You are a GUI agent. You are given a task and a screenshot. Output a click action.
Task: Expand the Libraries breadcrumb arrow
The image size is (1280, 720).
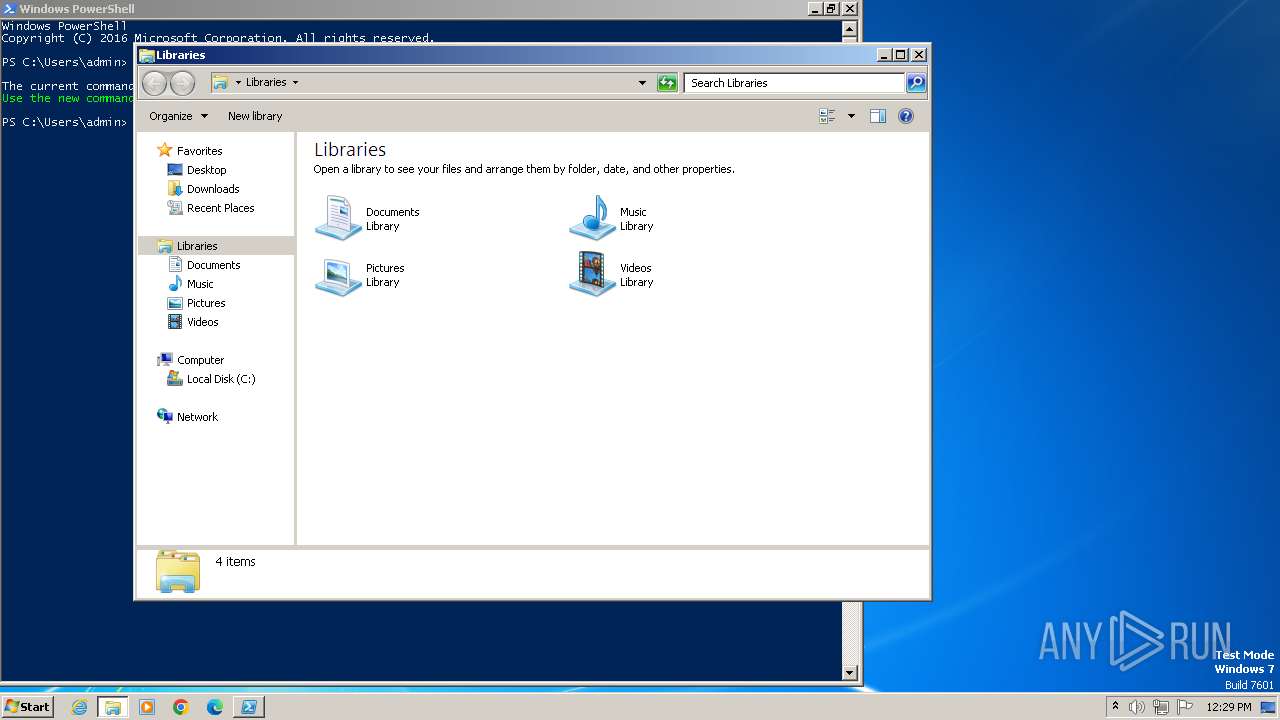click(x=295, y=83)
